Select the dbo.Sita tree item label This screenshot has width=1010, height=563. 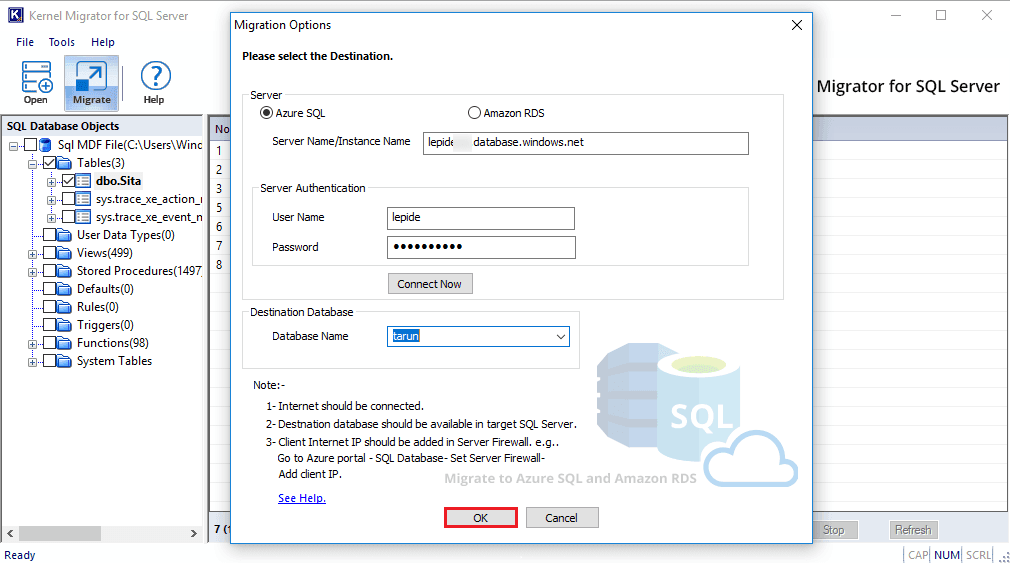click(119, 181)
